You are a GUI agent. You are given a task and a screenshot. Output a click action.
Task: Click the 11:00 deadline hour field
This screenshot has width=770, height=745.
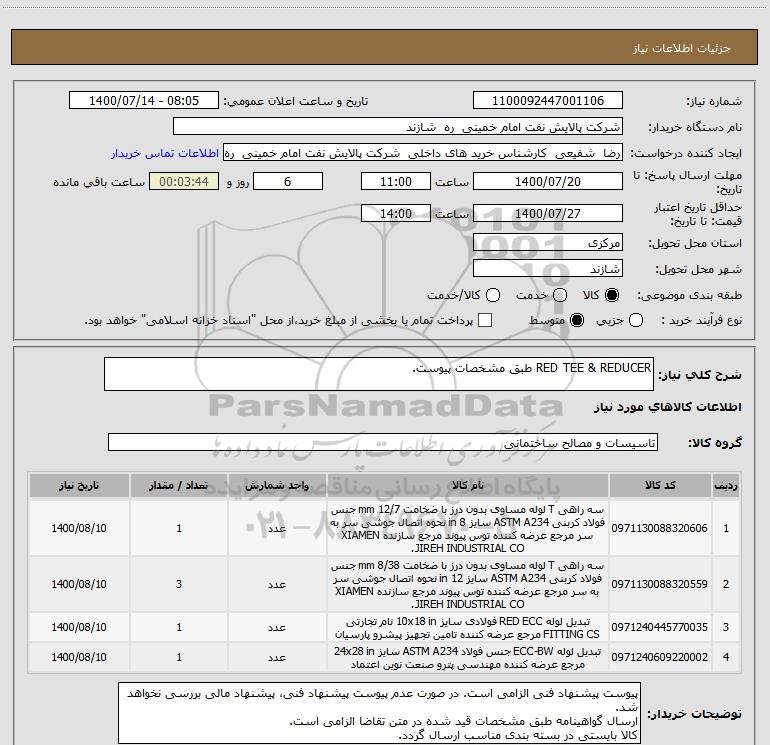[396, 182]
